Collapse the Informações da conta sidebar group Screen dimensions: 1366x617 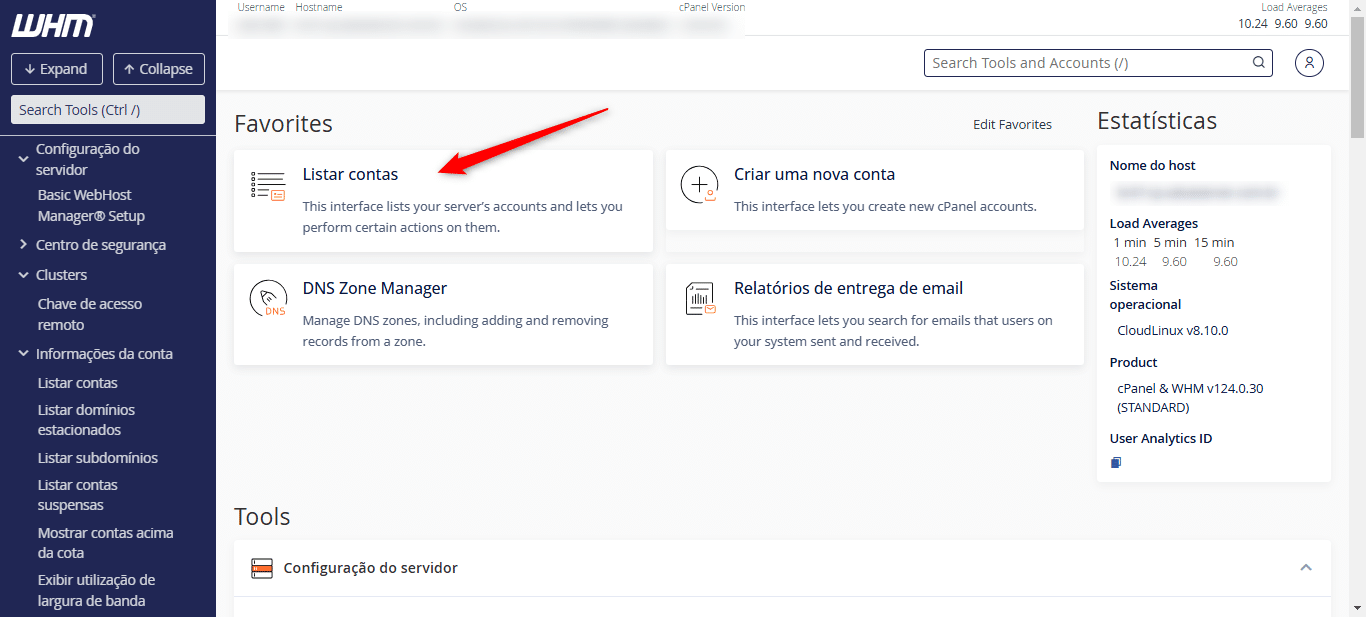(x=23, y=354)
